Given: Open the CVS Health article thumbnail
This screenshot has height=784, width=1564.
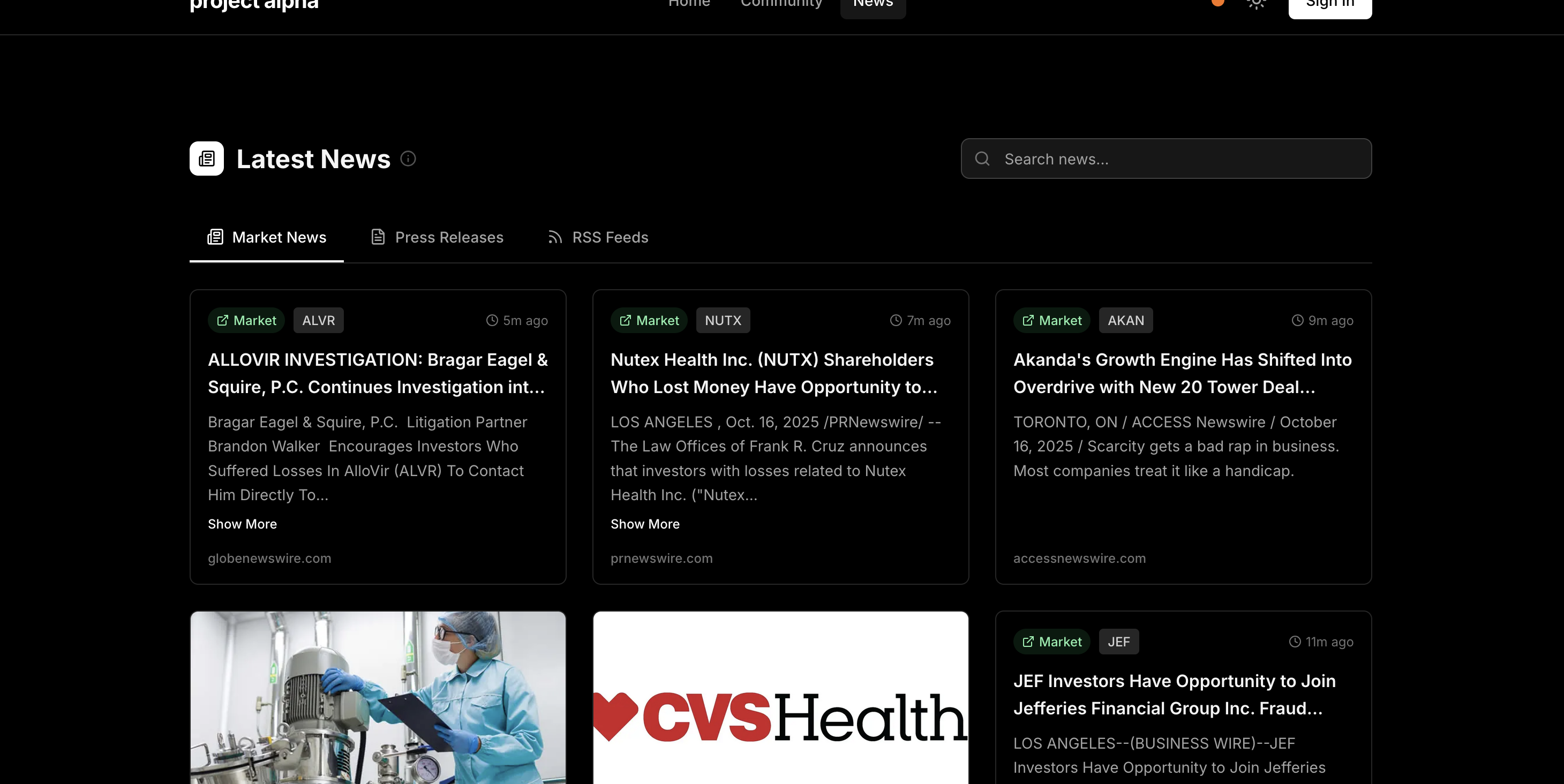Looking at the screenshot, I should pos(780,698).
